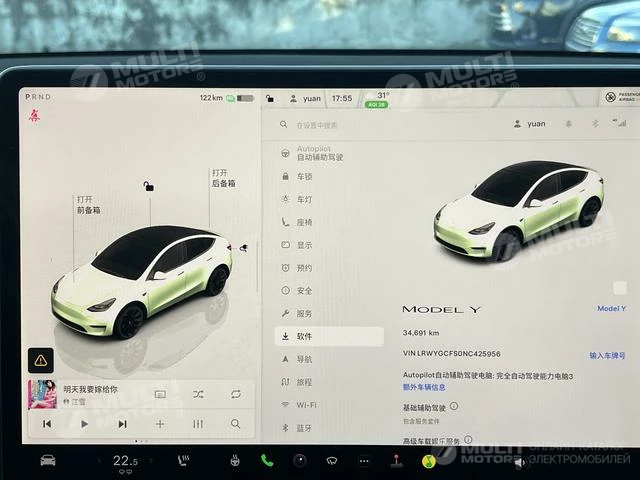Screen dimensions: 640x480
Task: Tap the lock icon in top status bar
Action: coord(270,98)
